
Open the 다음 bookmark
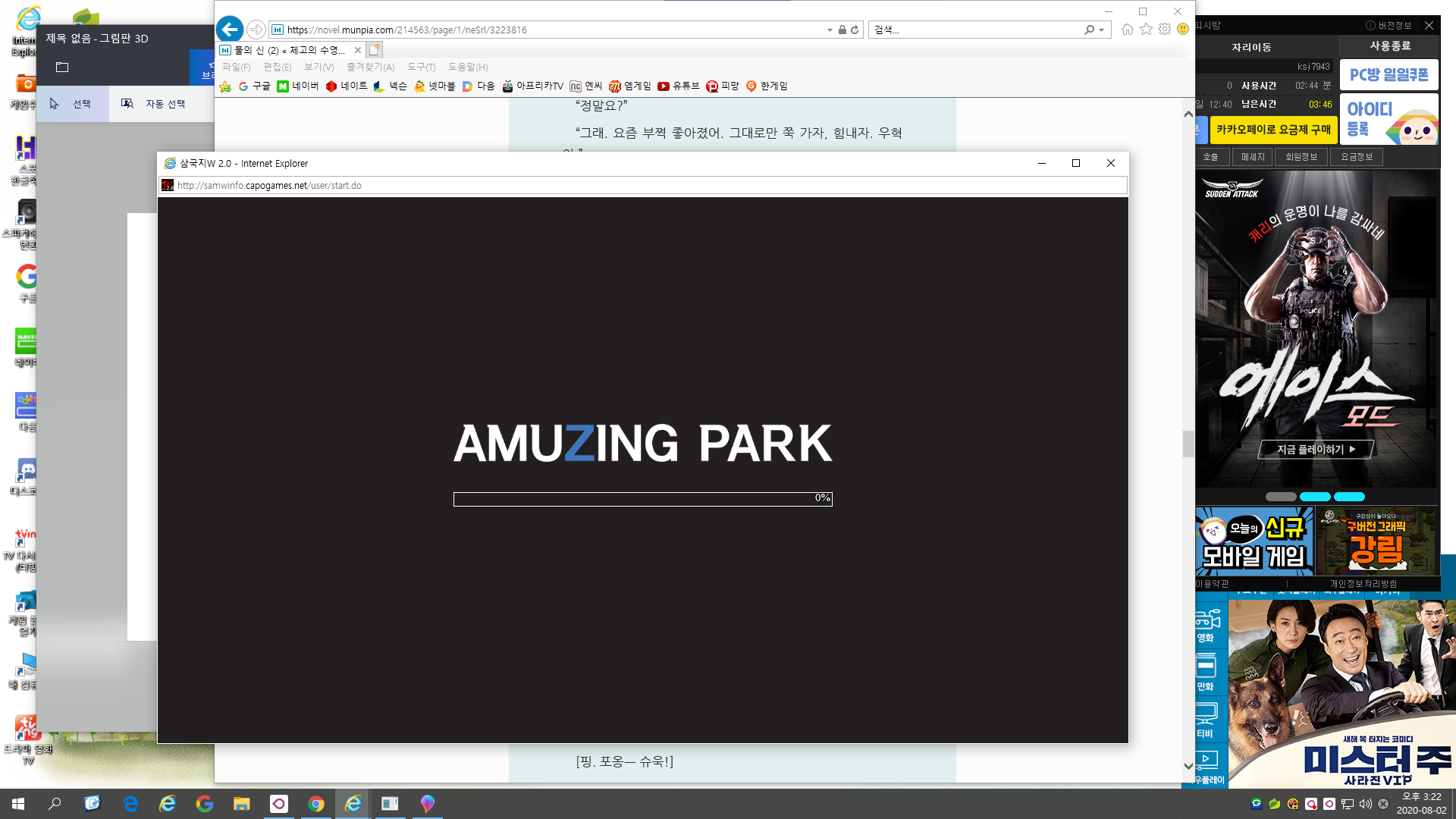click(x=479, y=86)
